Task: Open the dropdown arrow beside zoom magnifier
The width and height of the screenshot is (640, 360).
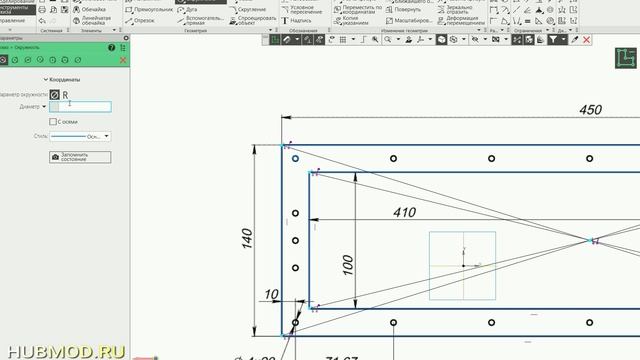Action: (398, 40)
